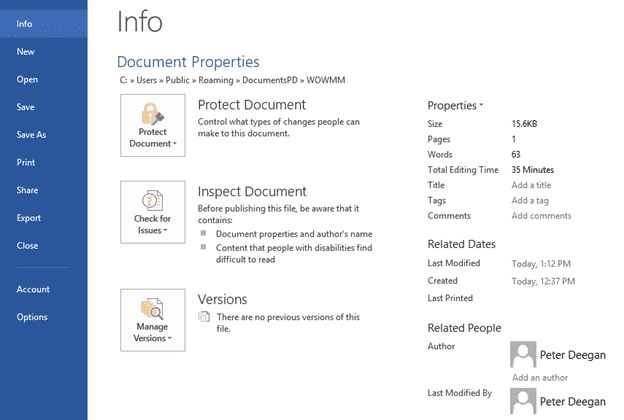Click the small versions file icon

tap(204, 317)
